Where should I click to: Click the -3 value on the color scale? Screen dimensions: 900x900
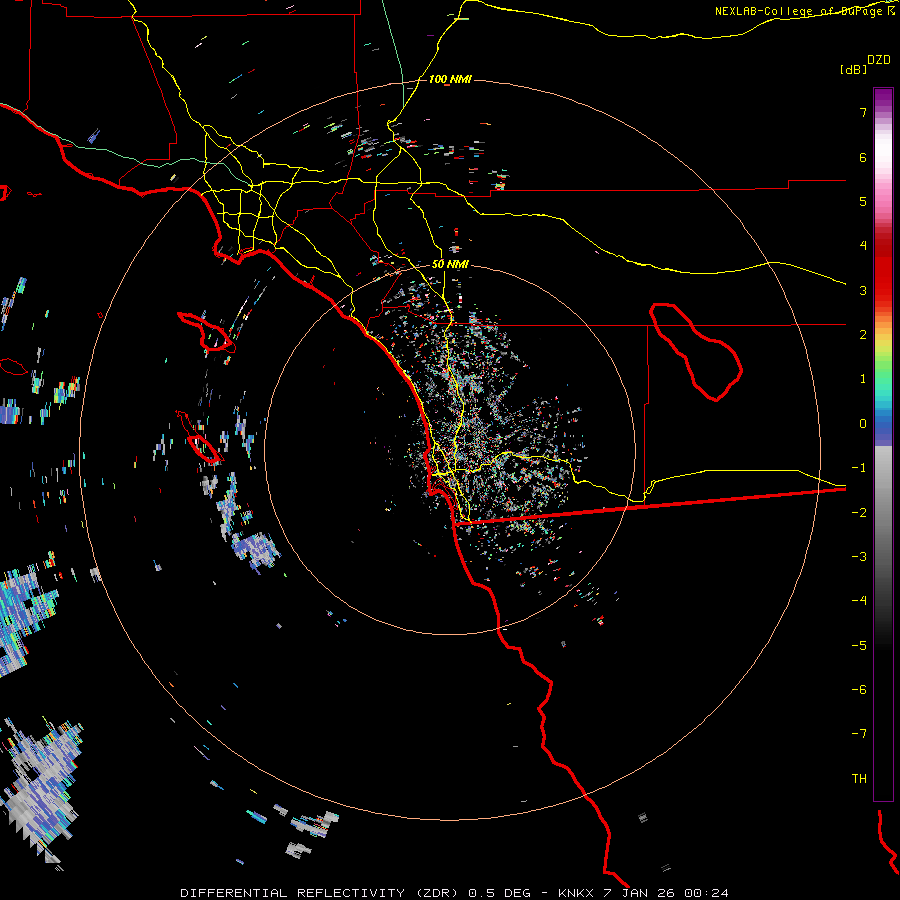859,557
